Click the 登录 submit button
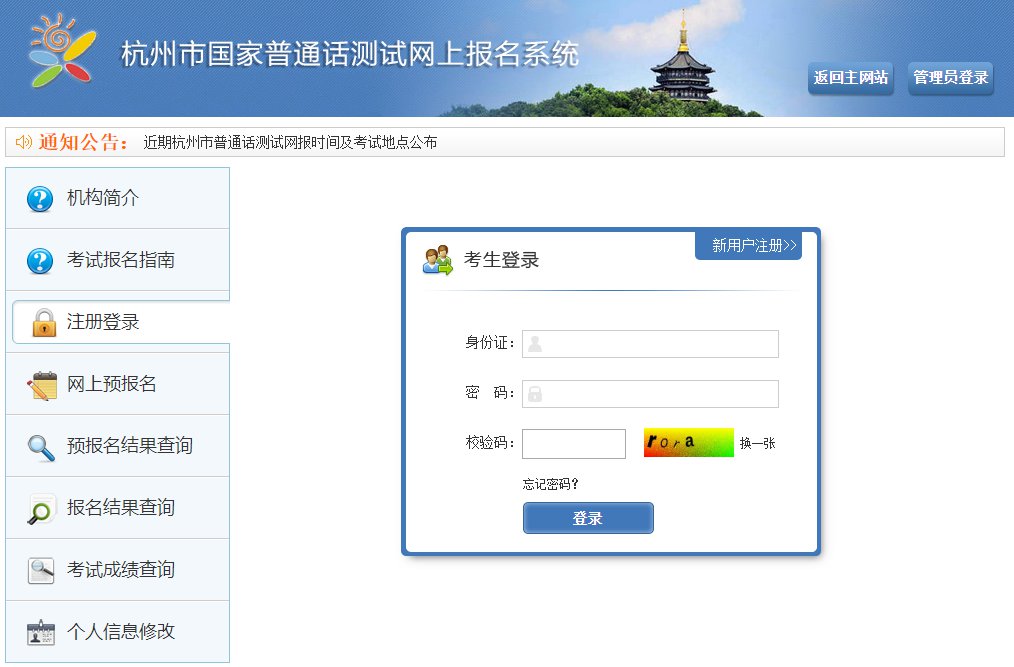This screenshot has height=667, width=1014. coord(588,518)
